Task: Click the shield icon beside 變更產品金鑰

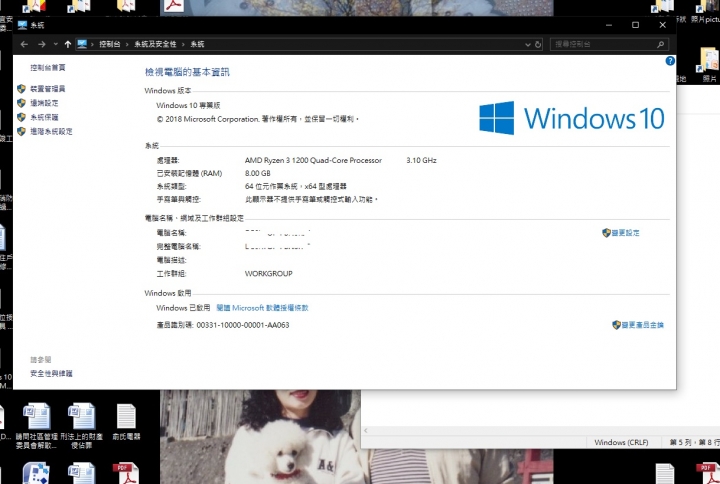Action: (x=616, y=325)
